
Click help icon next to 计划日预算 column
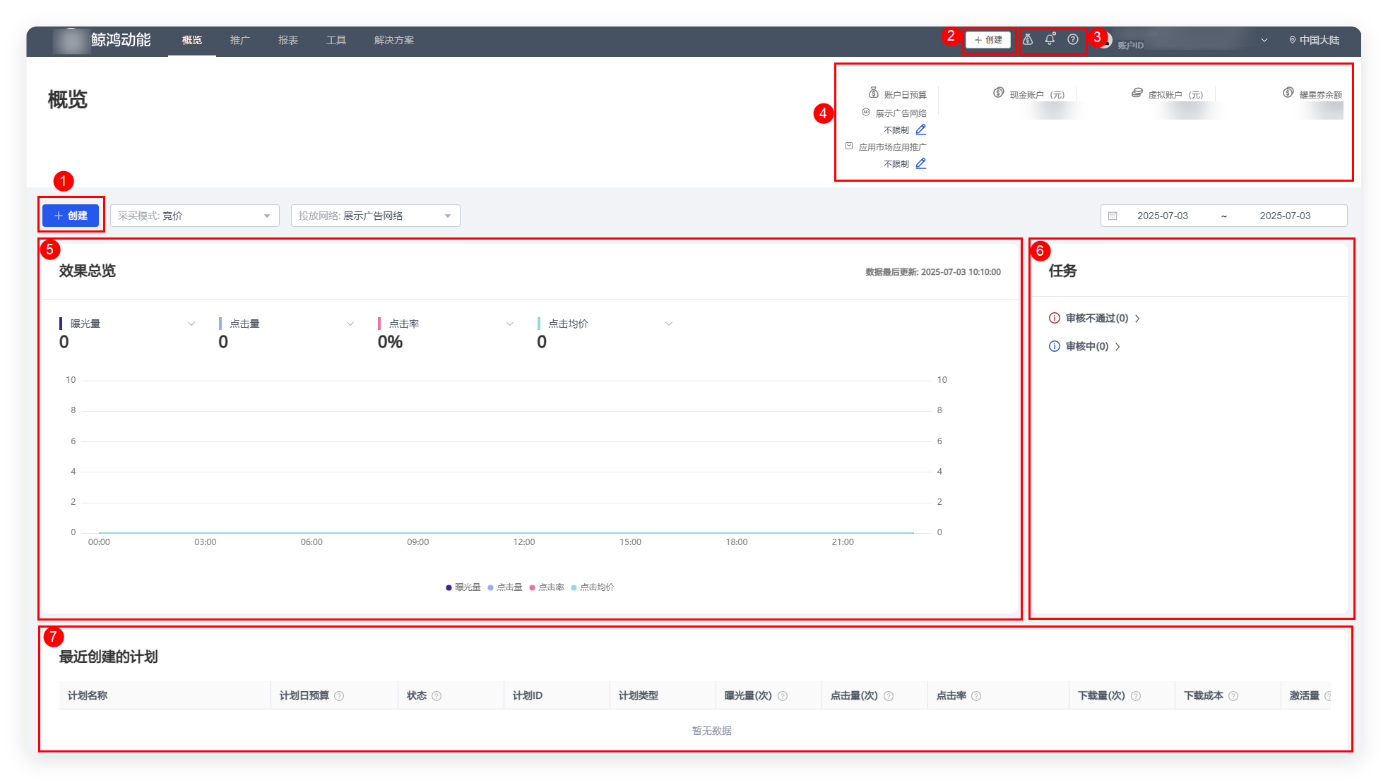(339, 696)
